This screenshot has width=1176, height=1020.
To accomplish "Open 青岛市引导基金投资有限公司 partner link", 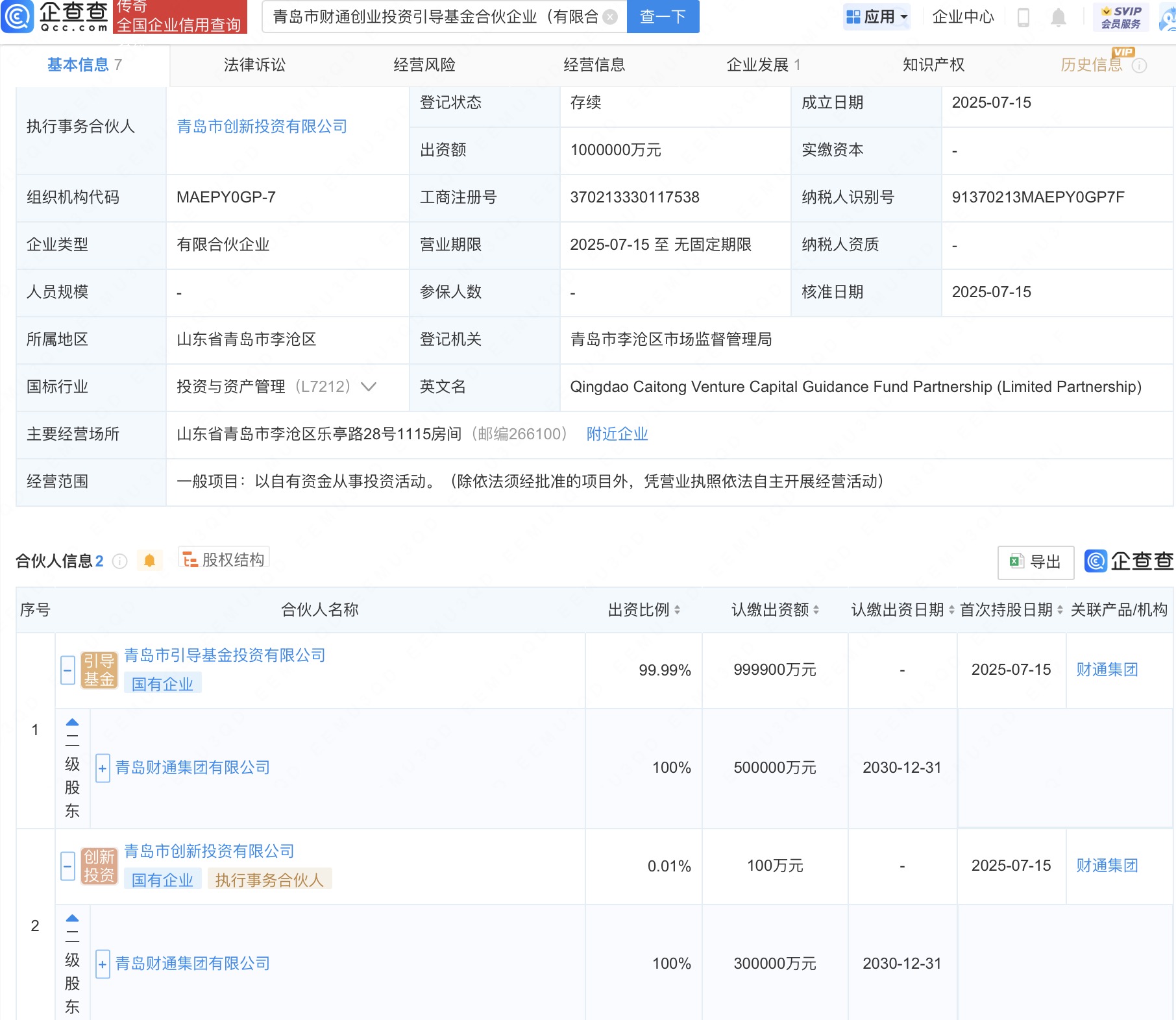I will (225, 655).
